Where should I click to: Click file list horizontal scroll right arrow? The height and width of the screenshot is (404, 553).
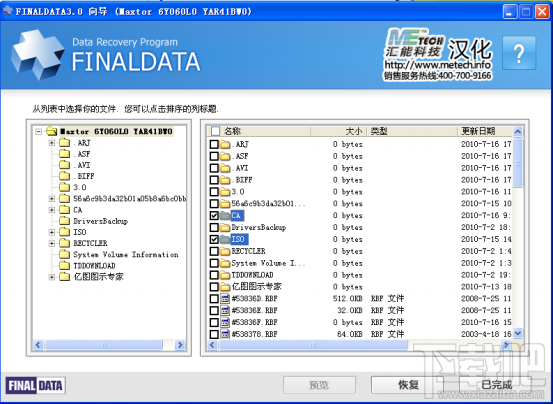click(x=507, y=345)
